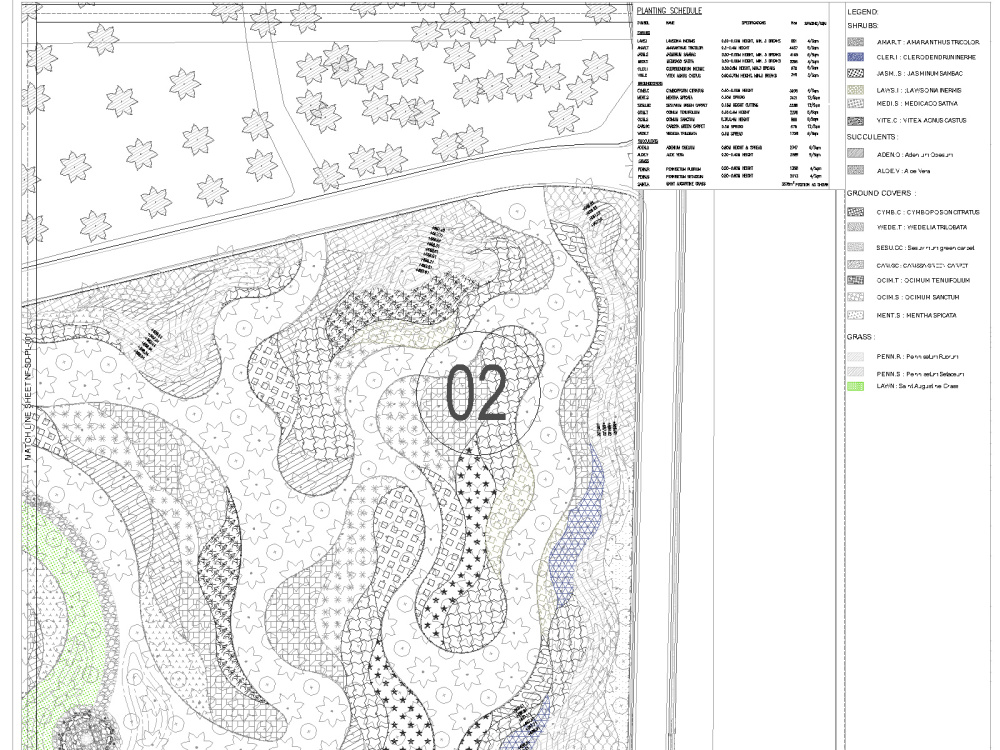Viewport: 1000px width, 750px height.
Task: Click the AMAR.T Amaranthus Tricolor hatch swatch
Action: coord(855,42)
